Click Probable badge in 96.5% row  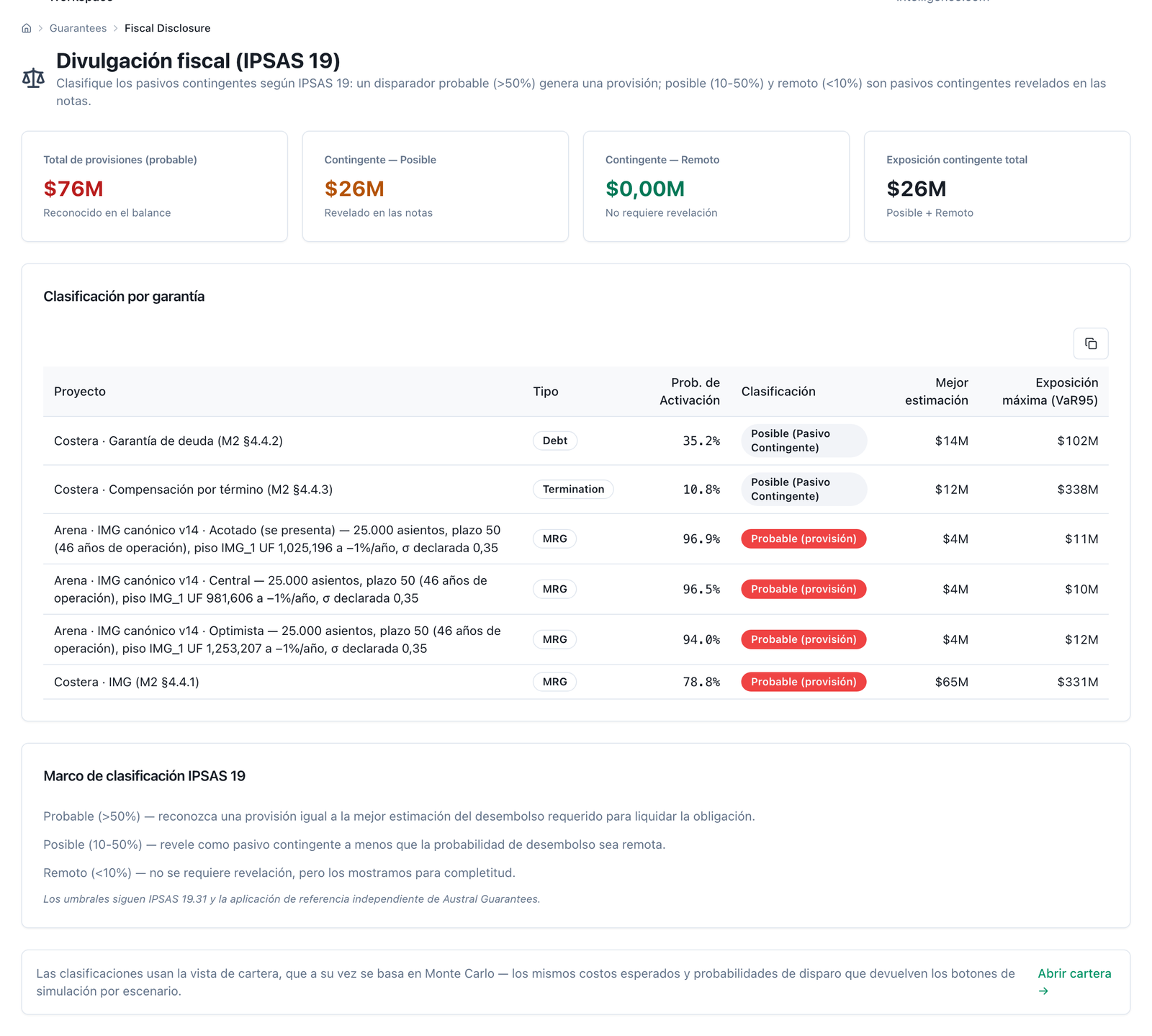804,589
